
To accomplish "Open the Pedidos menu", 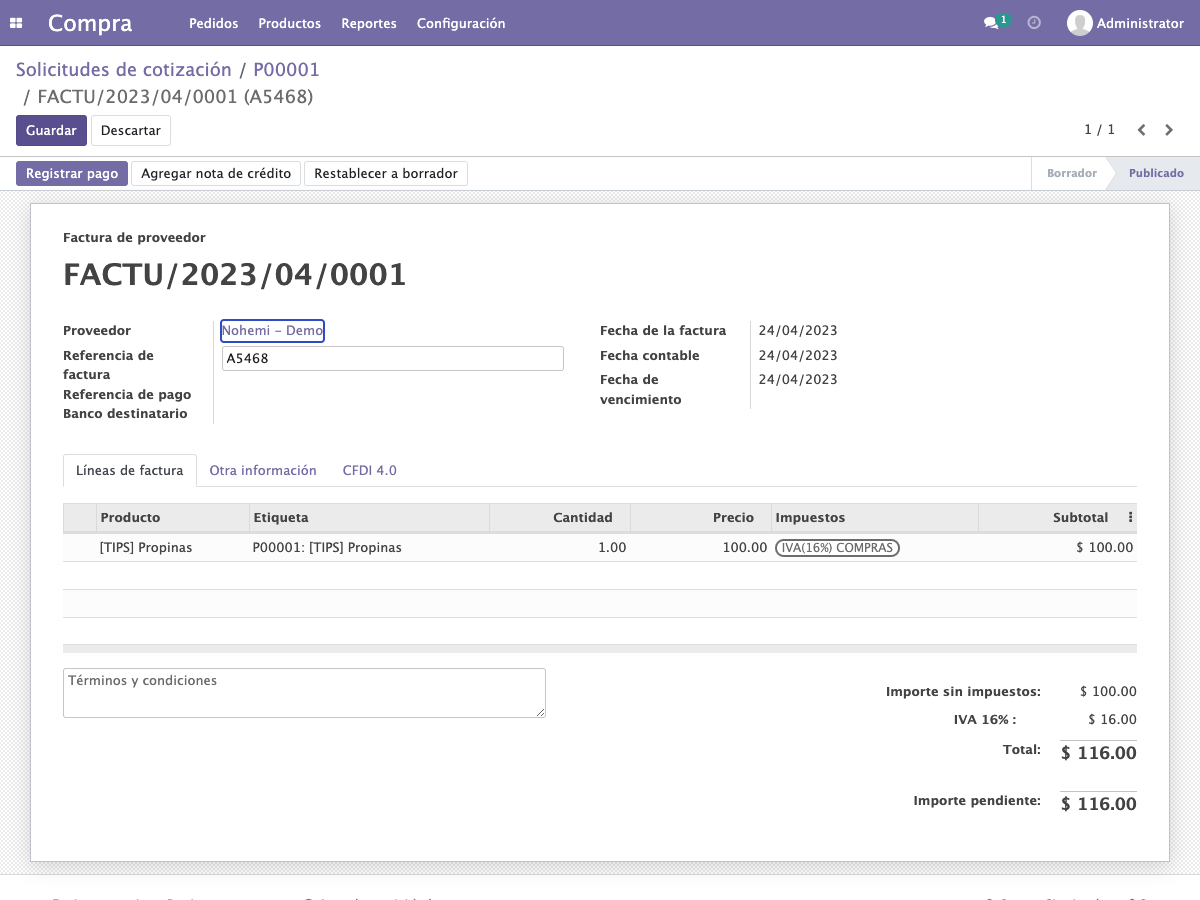I will [x=213, y=23].
